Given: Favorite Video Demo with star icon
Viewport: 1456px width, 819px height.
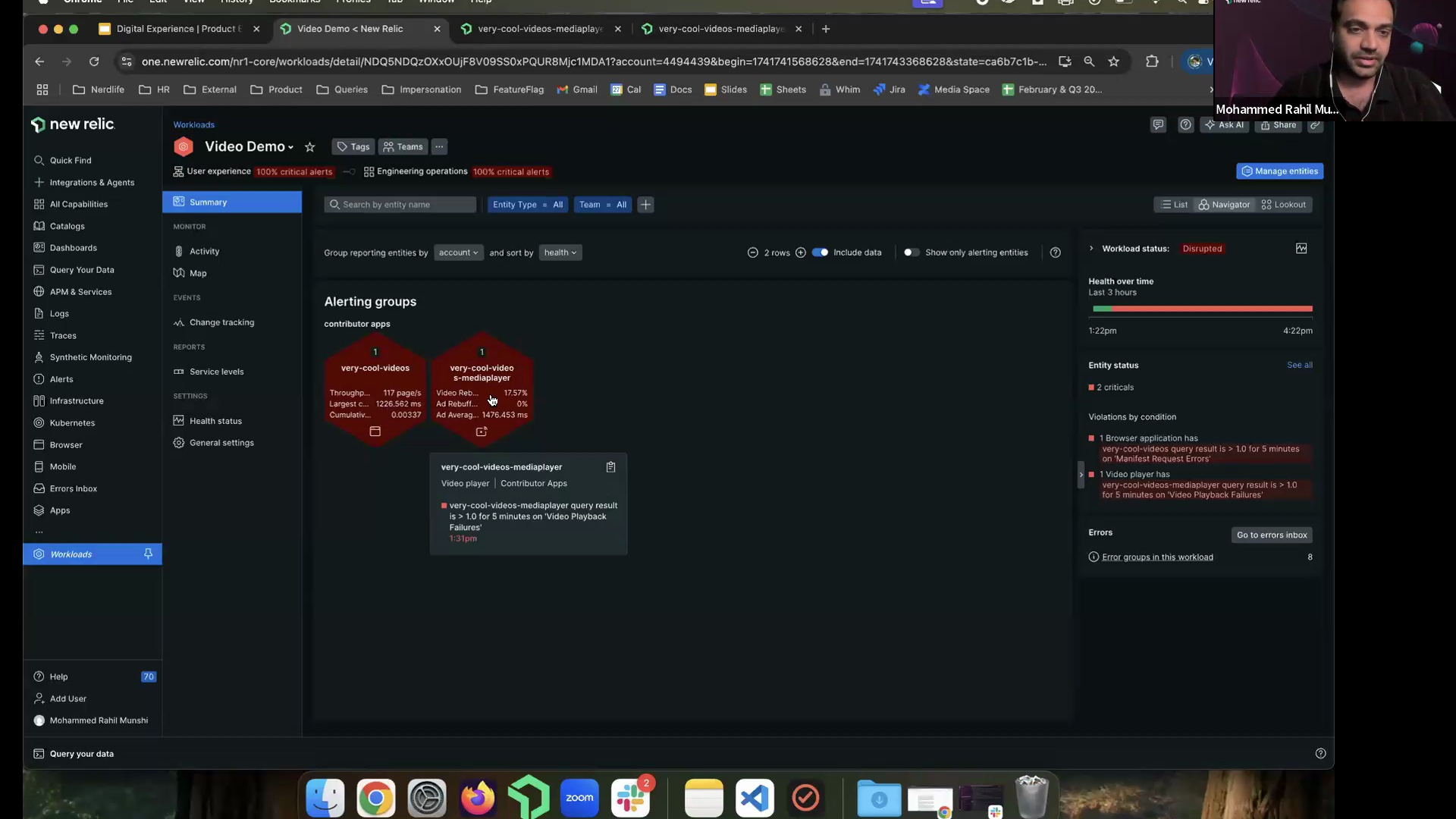Looking at the screenshot, I should click(x=309, y=147).
